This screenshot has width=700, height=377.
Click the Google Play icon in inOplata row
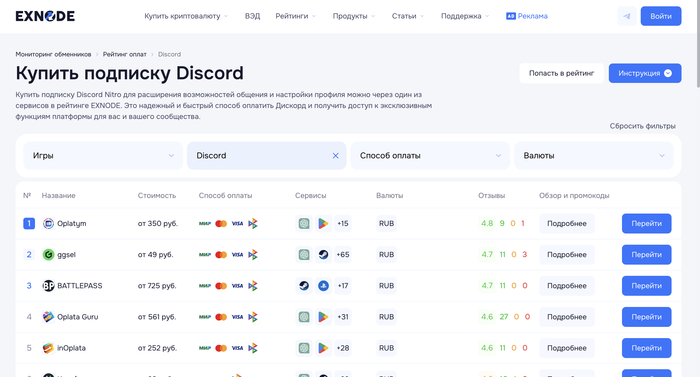coord(323,348)
